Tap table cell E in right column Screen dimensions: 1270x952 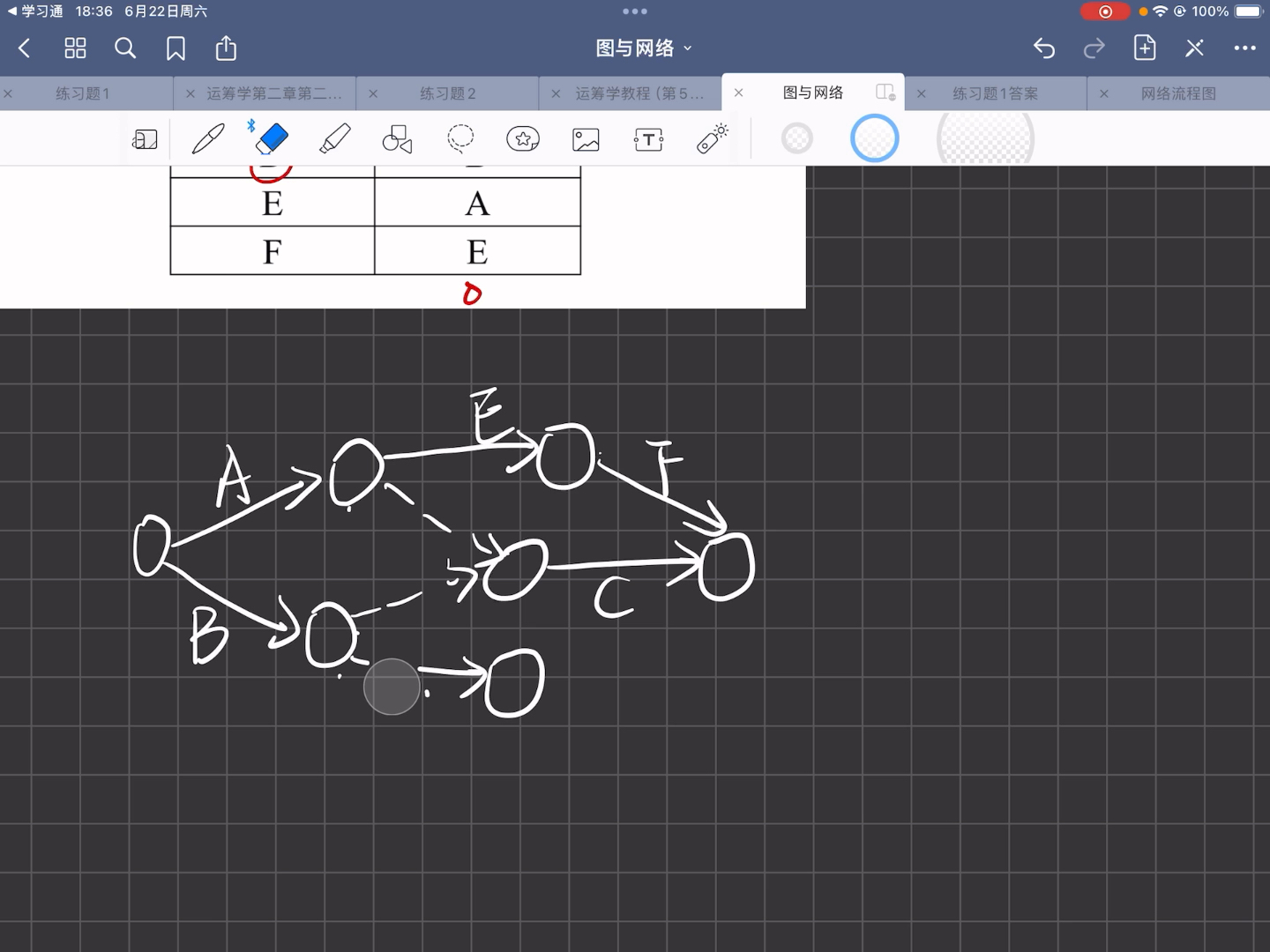pos(477,251)
